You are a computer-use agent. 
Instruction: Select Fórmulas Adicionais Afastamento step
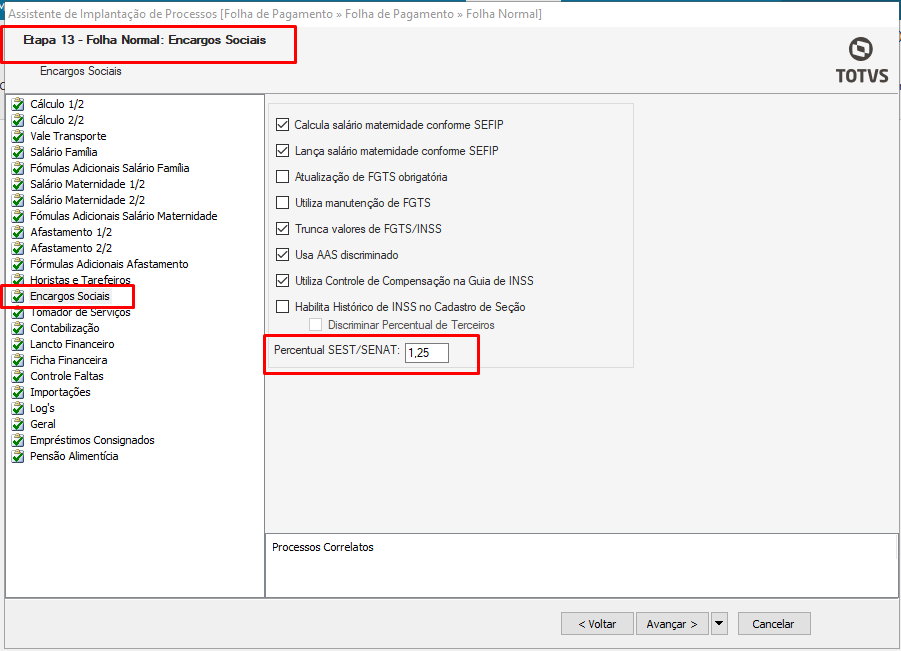coord(109,264)
